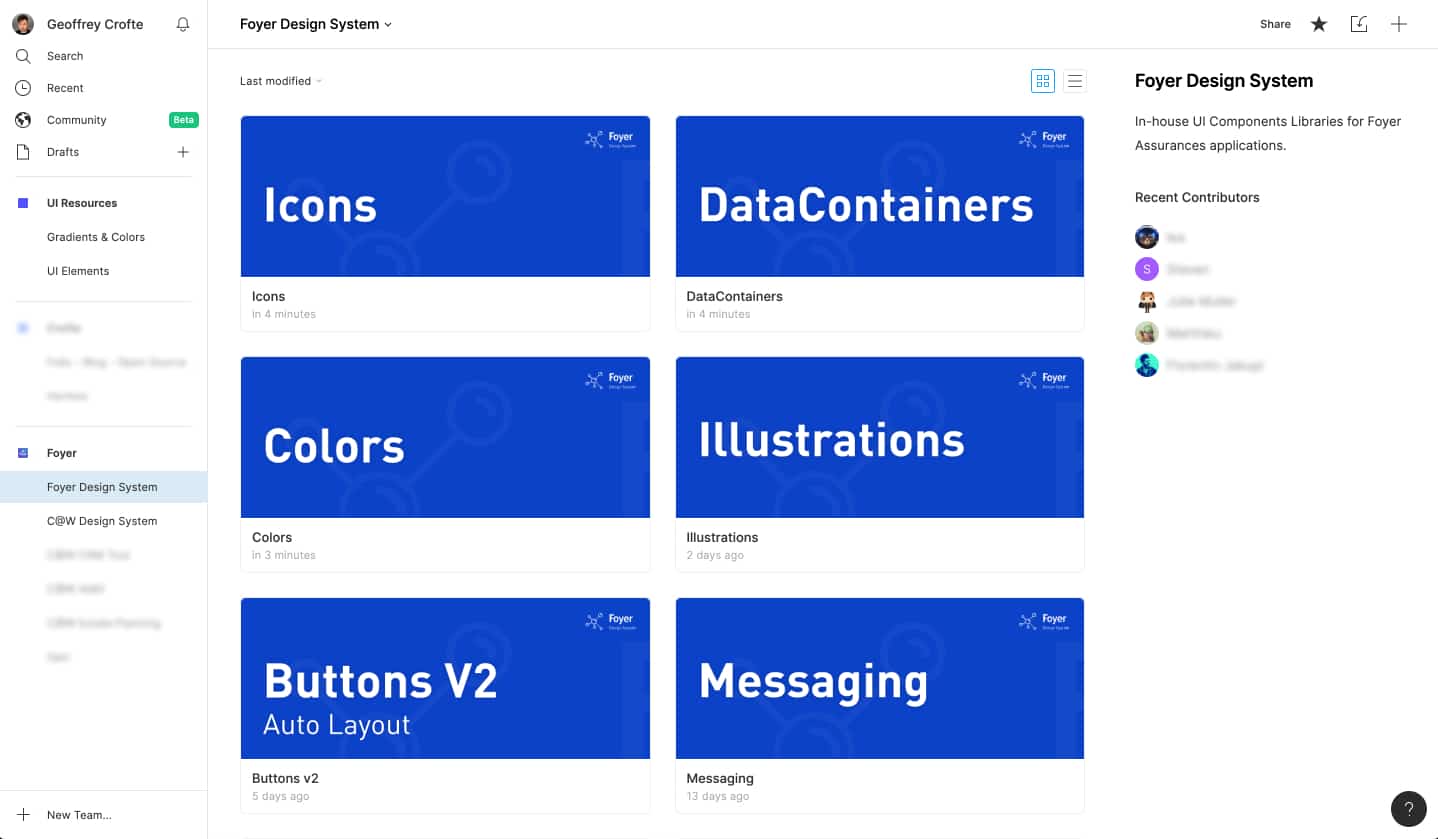Switch to grid view
1438x839 pixels.
tap(1043, 81)
